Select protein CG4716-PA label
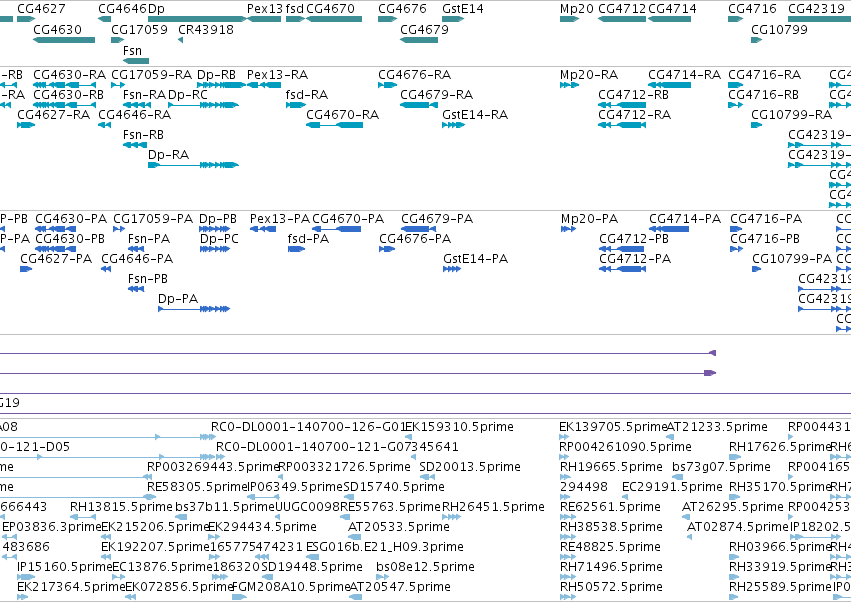This screenshot has width=851, height=602. coord(766,219)
